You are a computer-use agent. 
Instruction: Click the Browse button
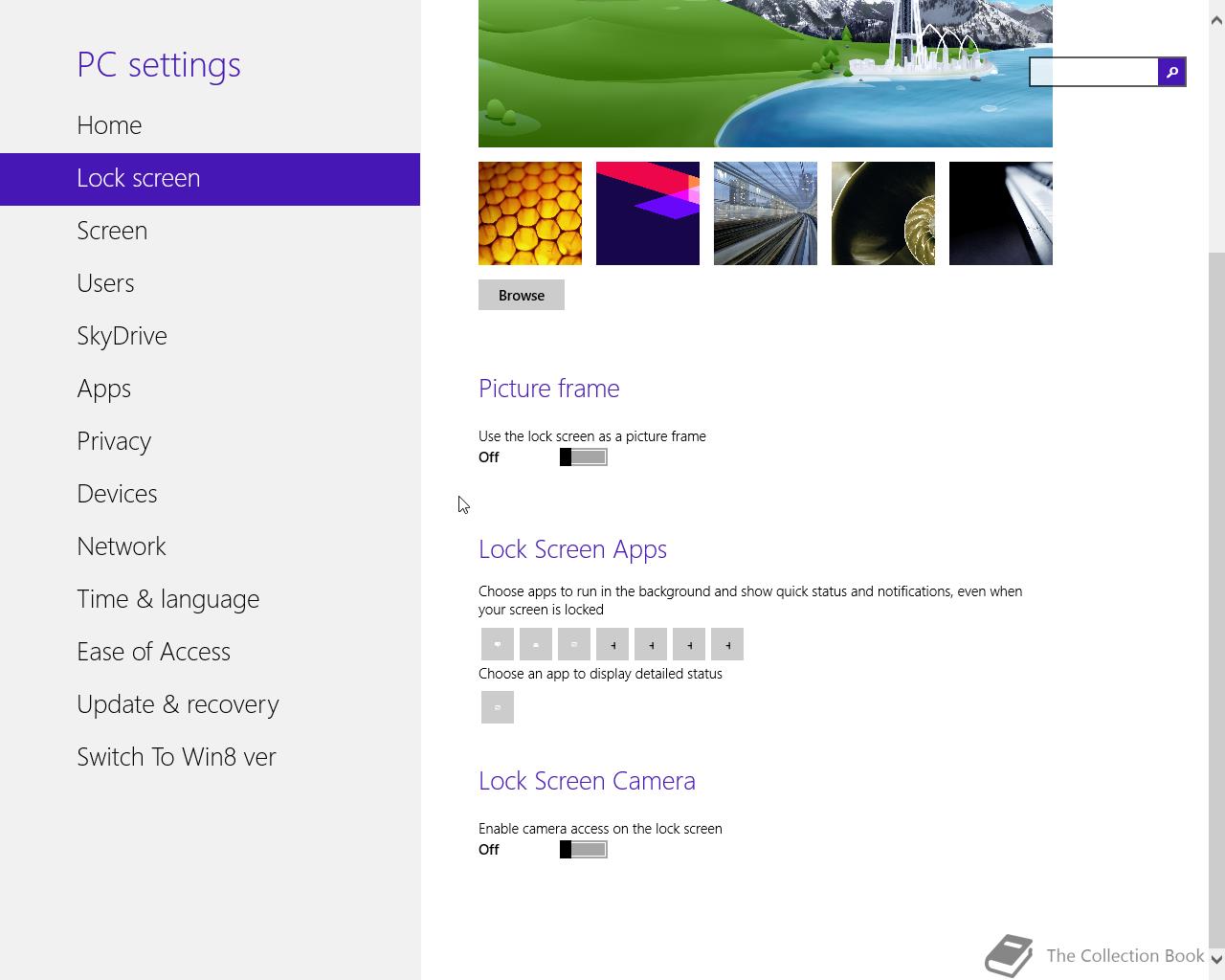pos(522,295)
